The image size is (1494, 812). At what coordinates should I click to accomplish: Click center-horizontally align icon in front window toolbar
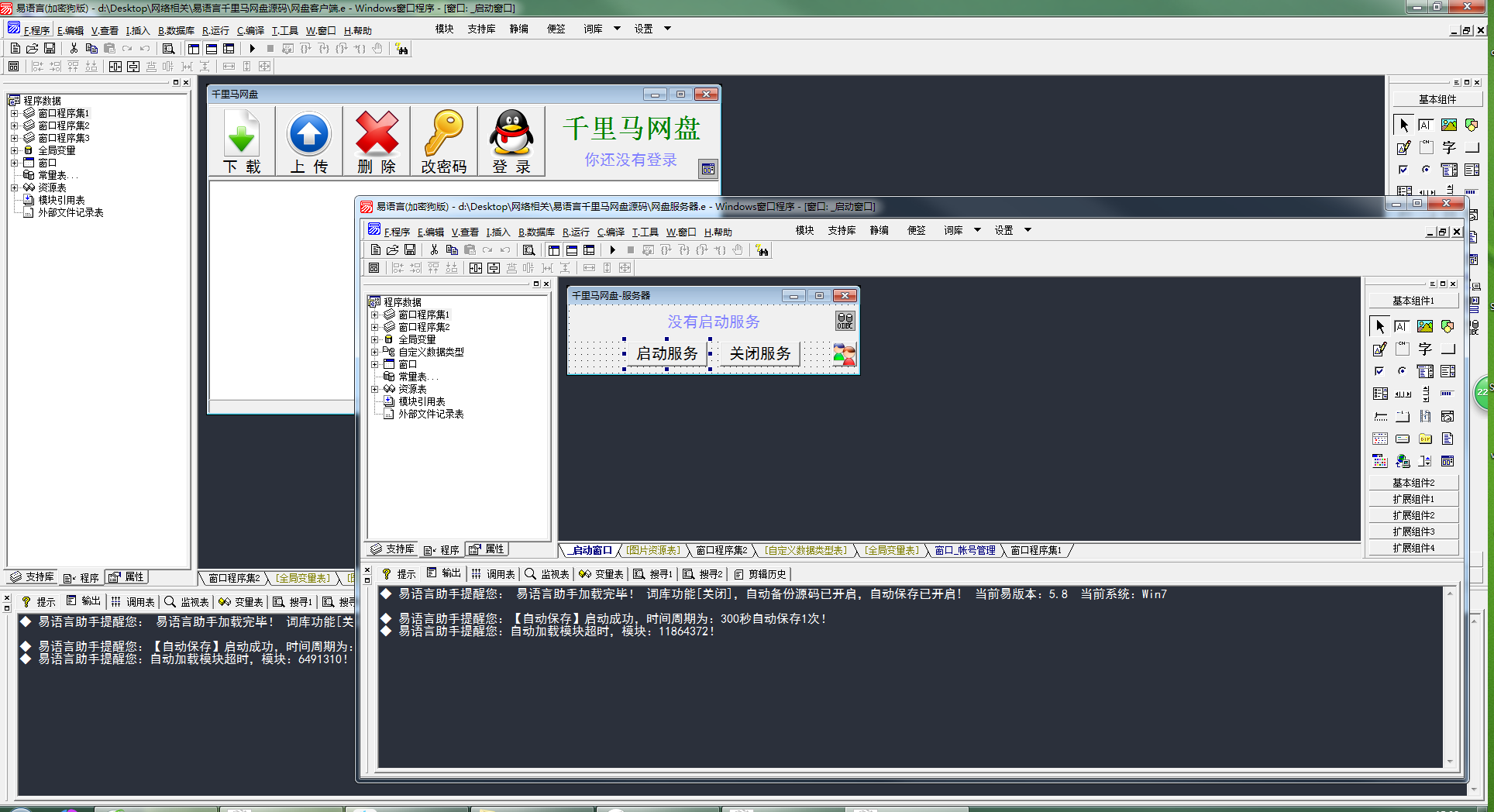click(x=475, y=268)
